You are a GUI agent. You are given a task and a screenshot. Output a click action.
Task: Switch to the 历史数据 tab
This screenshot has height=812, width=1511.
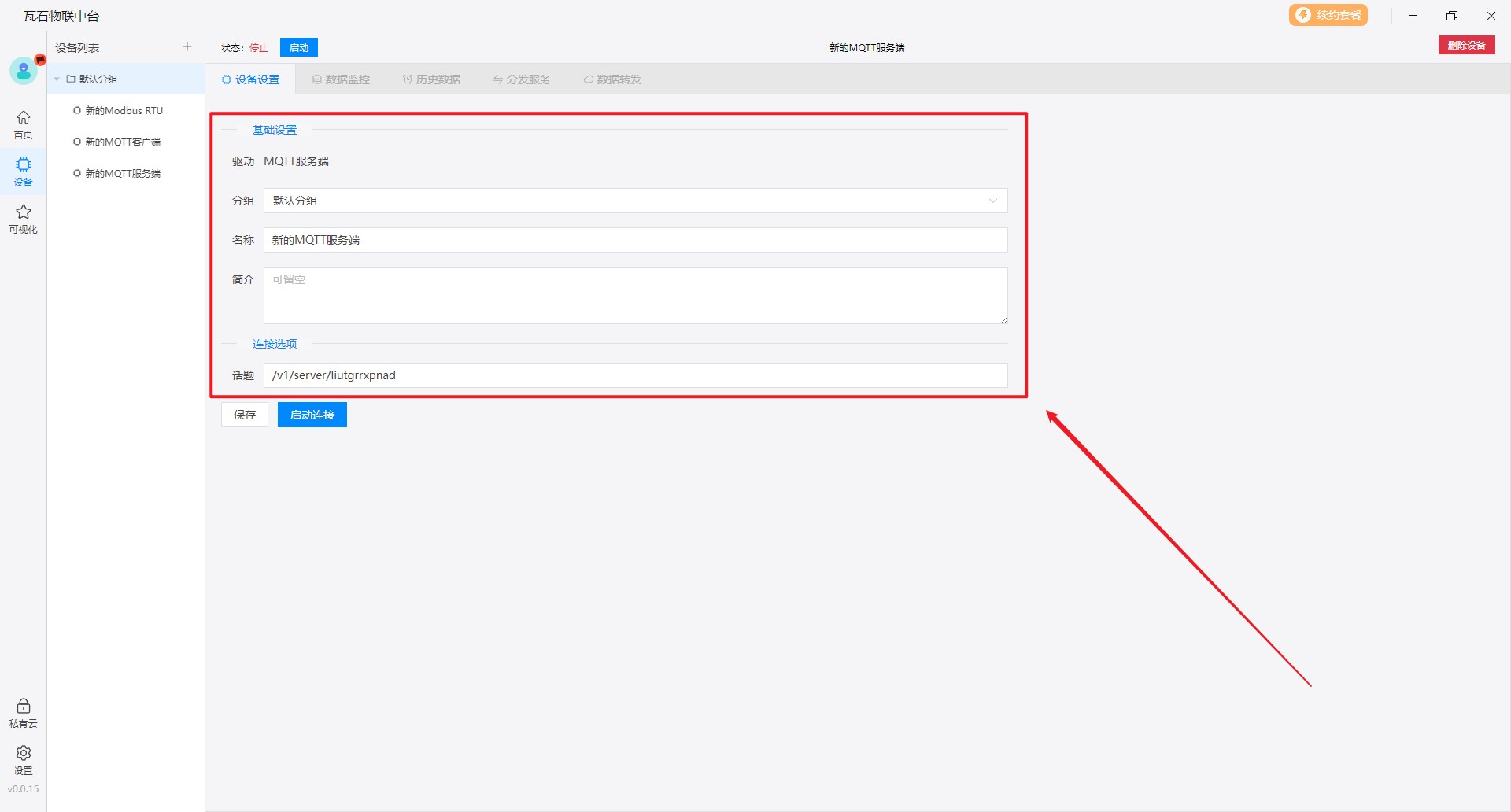(431, 79)
